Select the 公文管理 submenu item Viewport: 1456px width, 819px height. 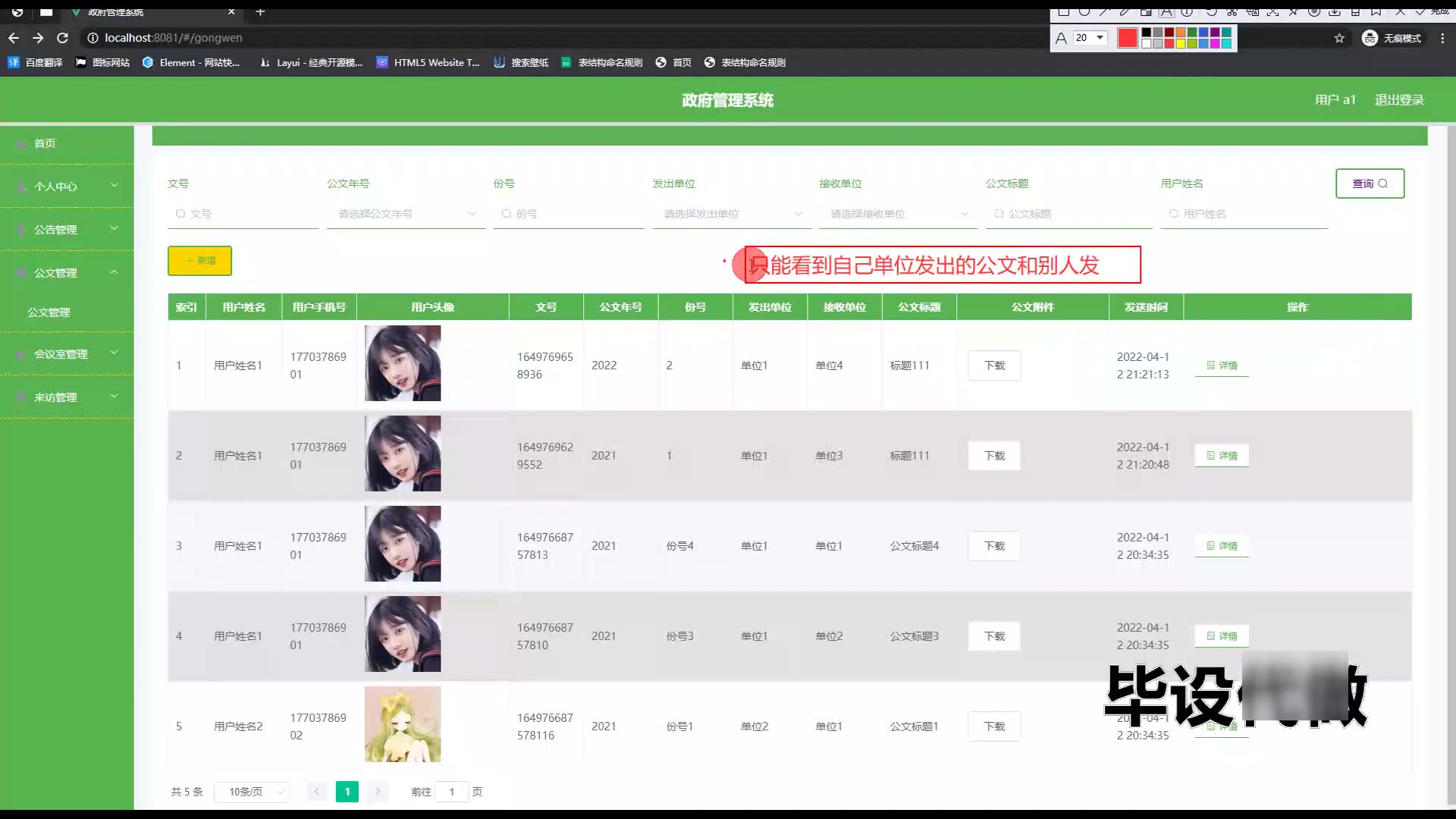(x=49, y=312)
